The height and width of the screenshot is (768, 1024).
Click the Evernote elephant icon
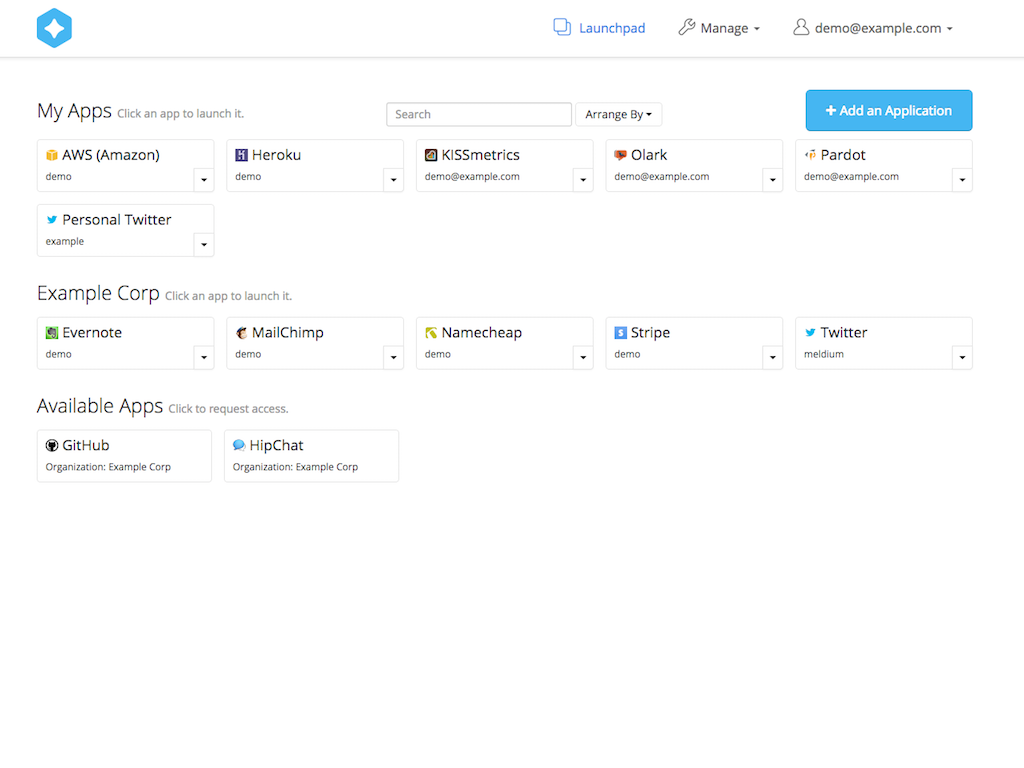[52, 333]
